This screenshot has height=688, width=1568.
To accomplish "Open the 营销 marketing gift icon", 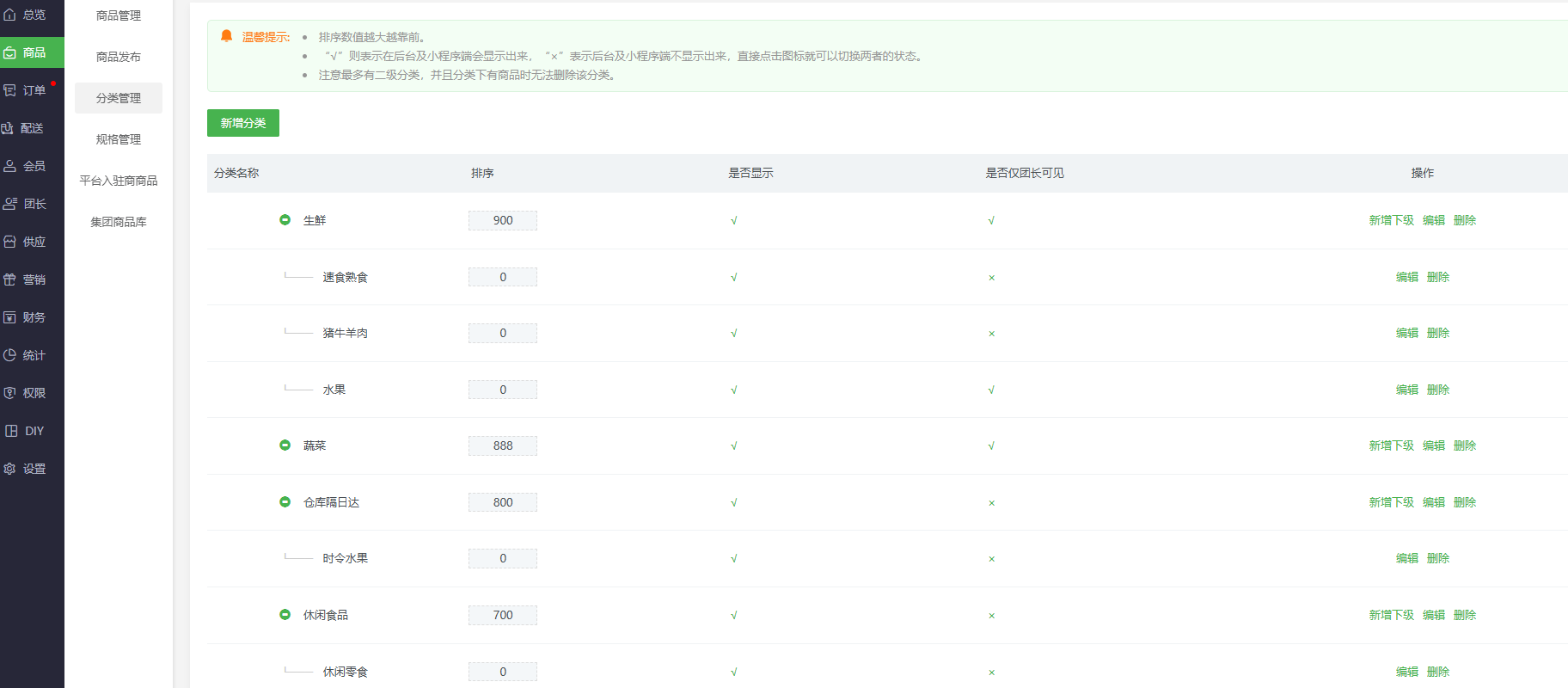I will pyautogui.click(x=9, y=279).
